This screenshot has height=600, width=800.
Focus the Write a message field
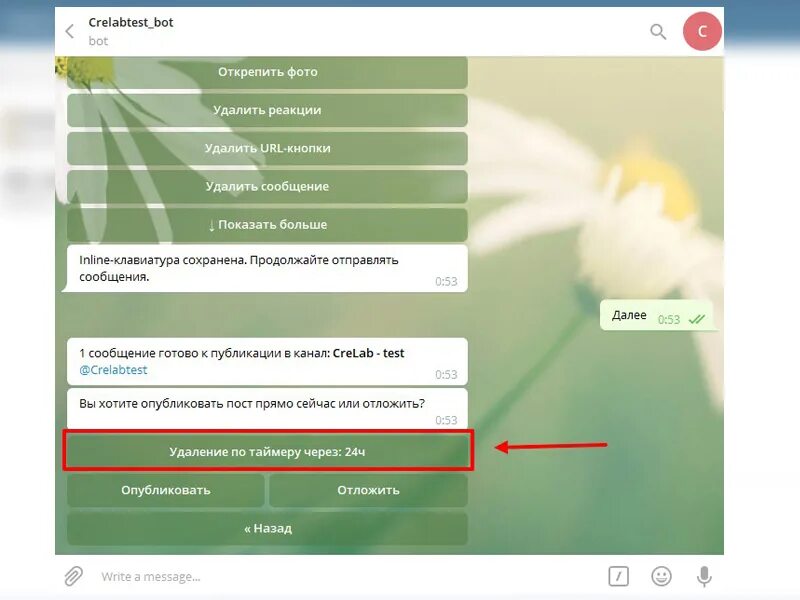347,577
